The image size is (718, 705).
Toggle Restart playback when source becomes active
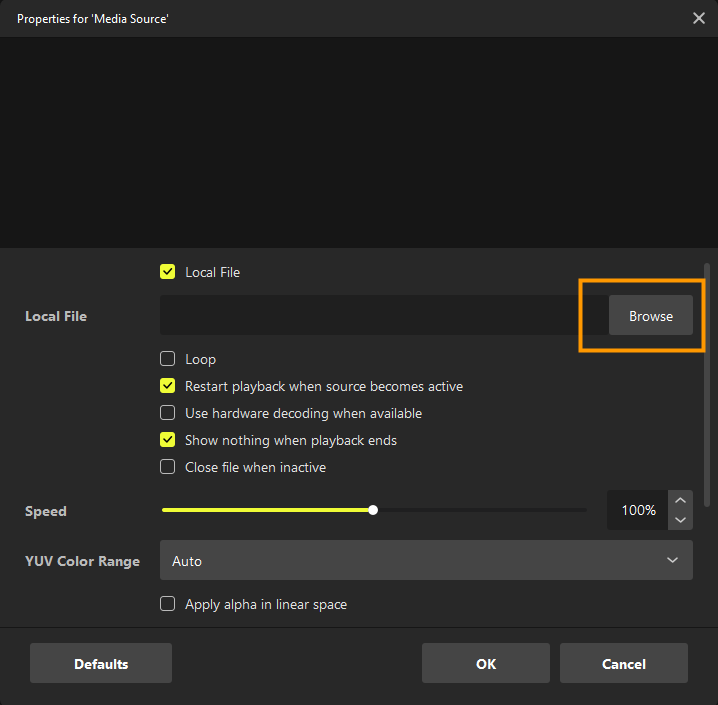coord(168,386)
